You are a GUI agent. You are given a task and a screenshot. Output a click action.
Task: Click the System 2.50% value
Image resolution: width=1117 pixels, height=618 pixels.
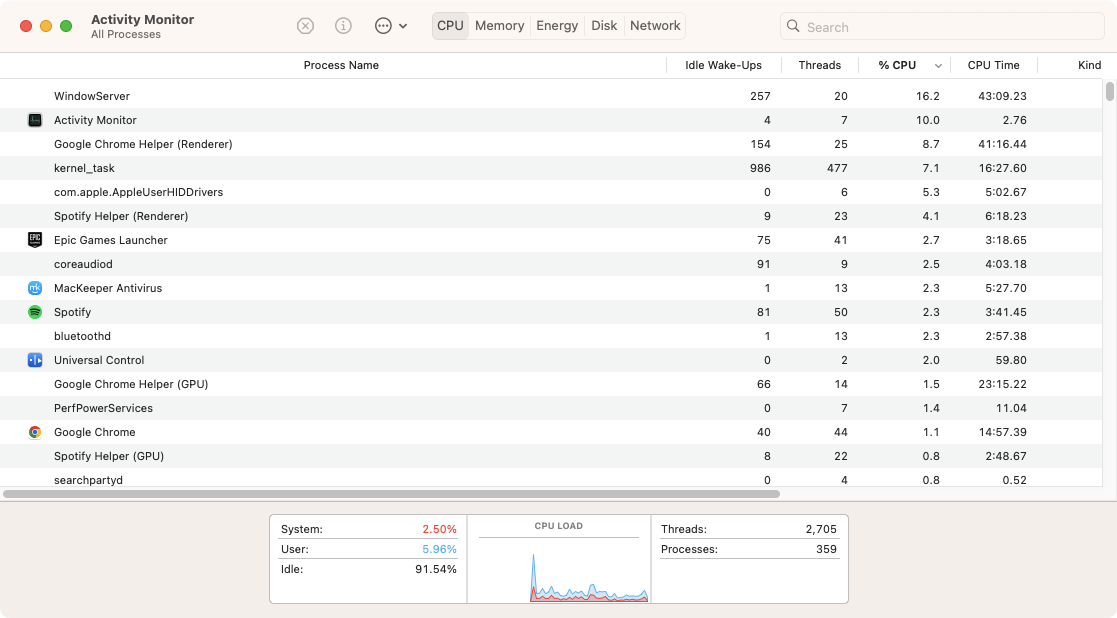[440, 529]
